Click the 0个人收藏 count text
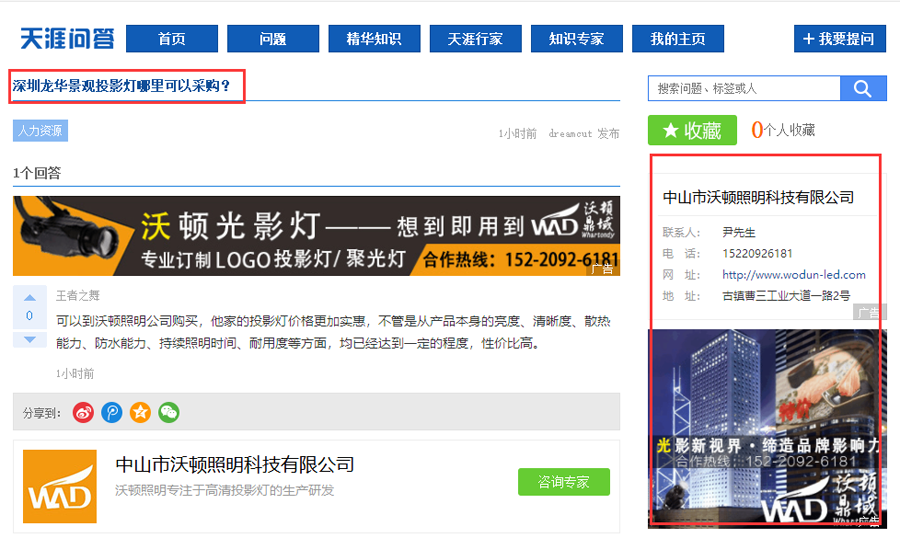This screenshot has width=900, height=538. 783,130
